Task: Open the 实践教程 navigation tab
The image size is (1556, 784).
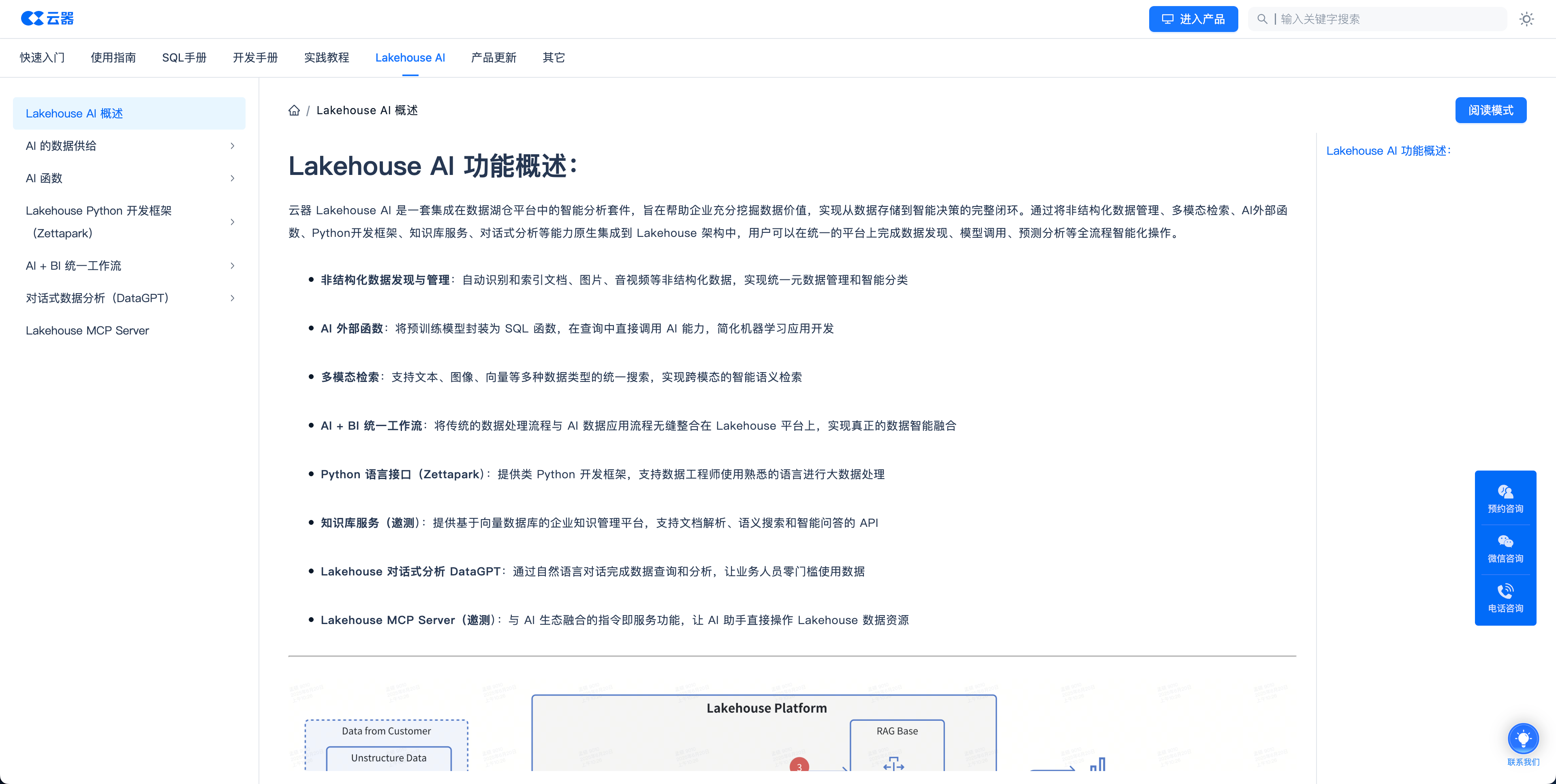Action: tap(327, 58)
